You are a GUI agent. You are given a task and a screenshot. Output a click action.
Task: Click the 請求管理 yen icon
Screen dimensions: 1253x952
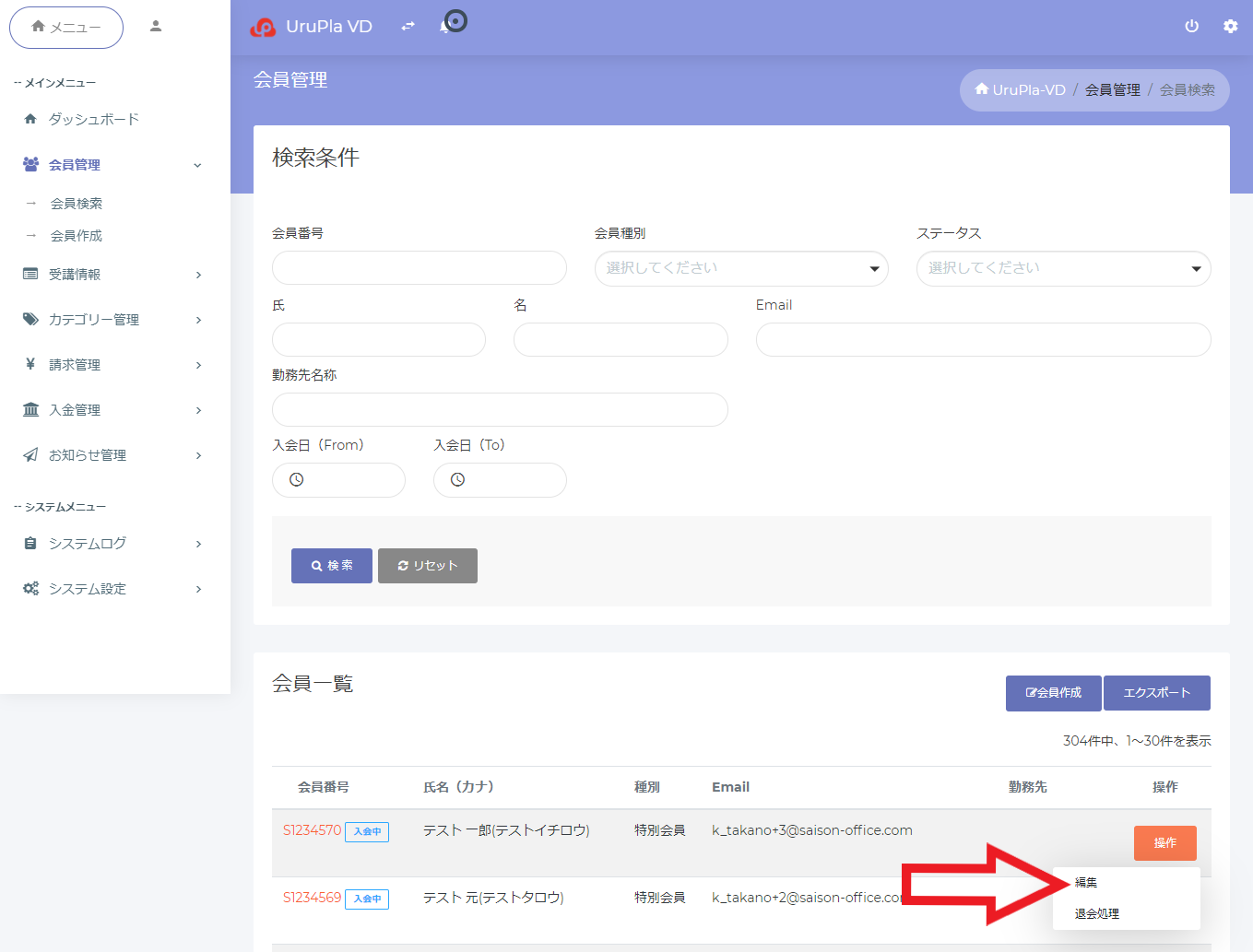(30, 364)
